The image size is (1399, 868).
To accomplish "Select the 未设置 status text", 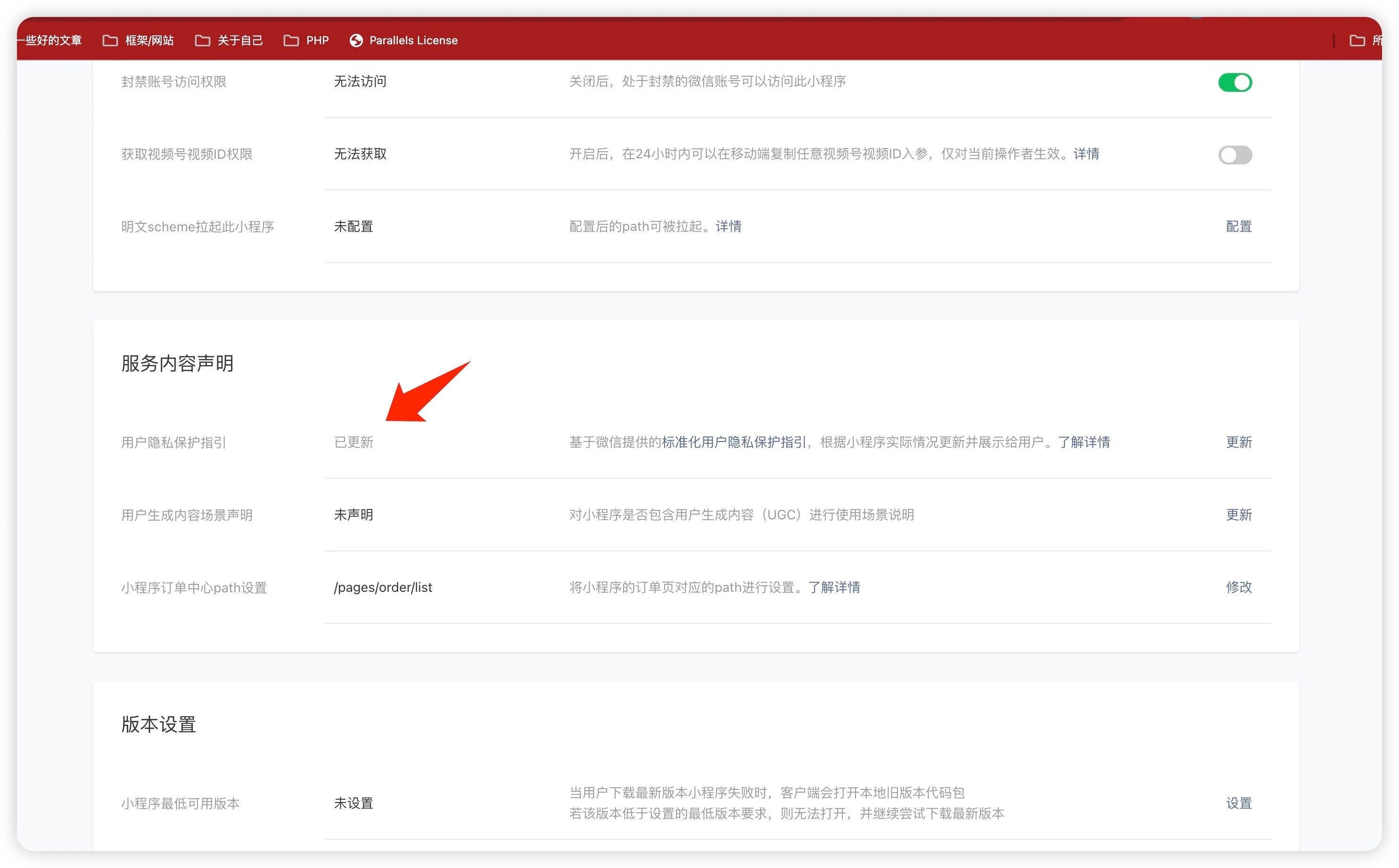I will pos(354,803).
